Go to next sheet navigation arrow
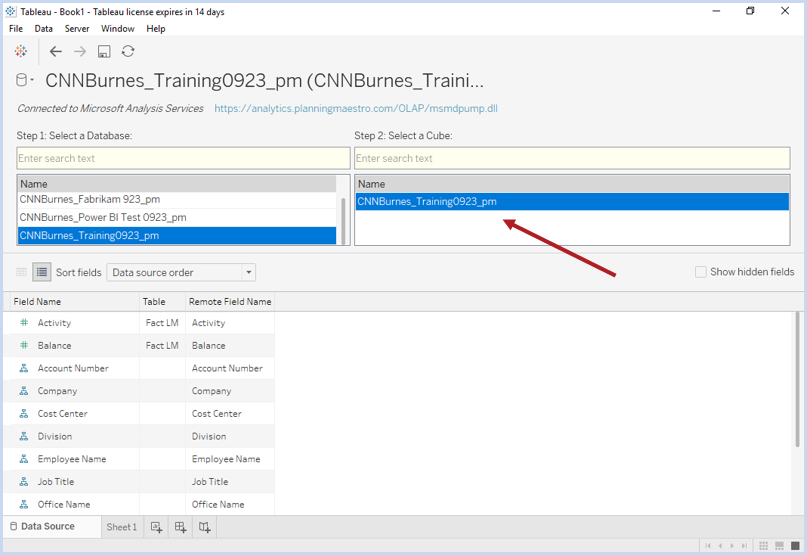Screen dimensions: 807x555 [732, 546]
